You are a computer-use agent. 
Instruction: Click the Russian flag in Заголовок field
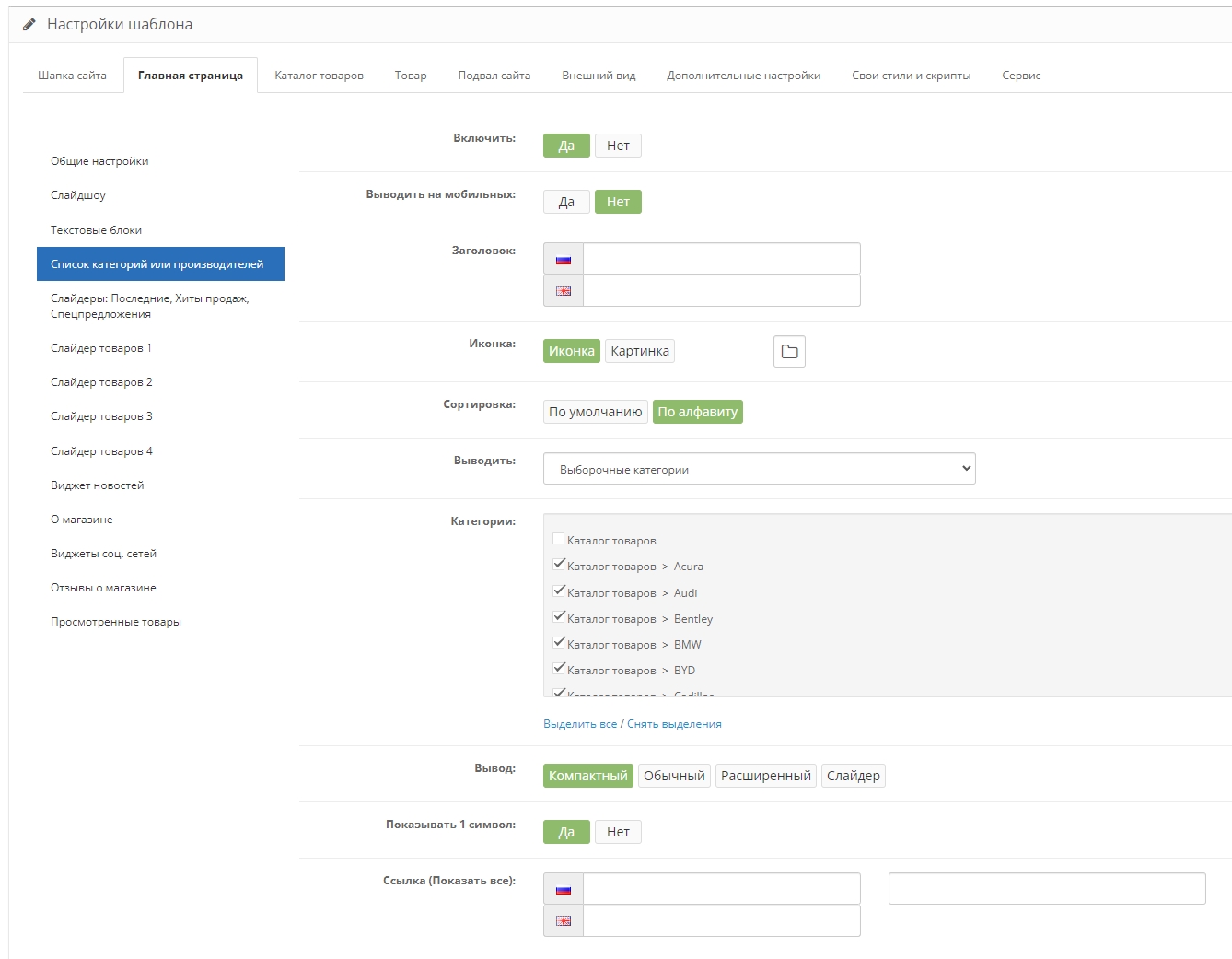(x=564, y=260)
